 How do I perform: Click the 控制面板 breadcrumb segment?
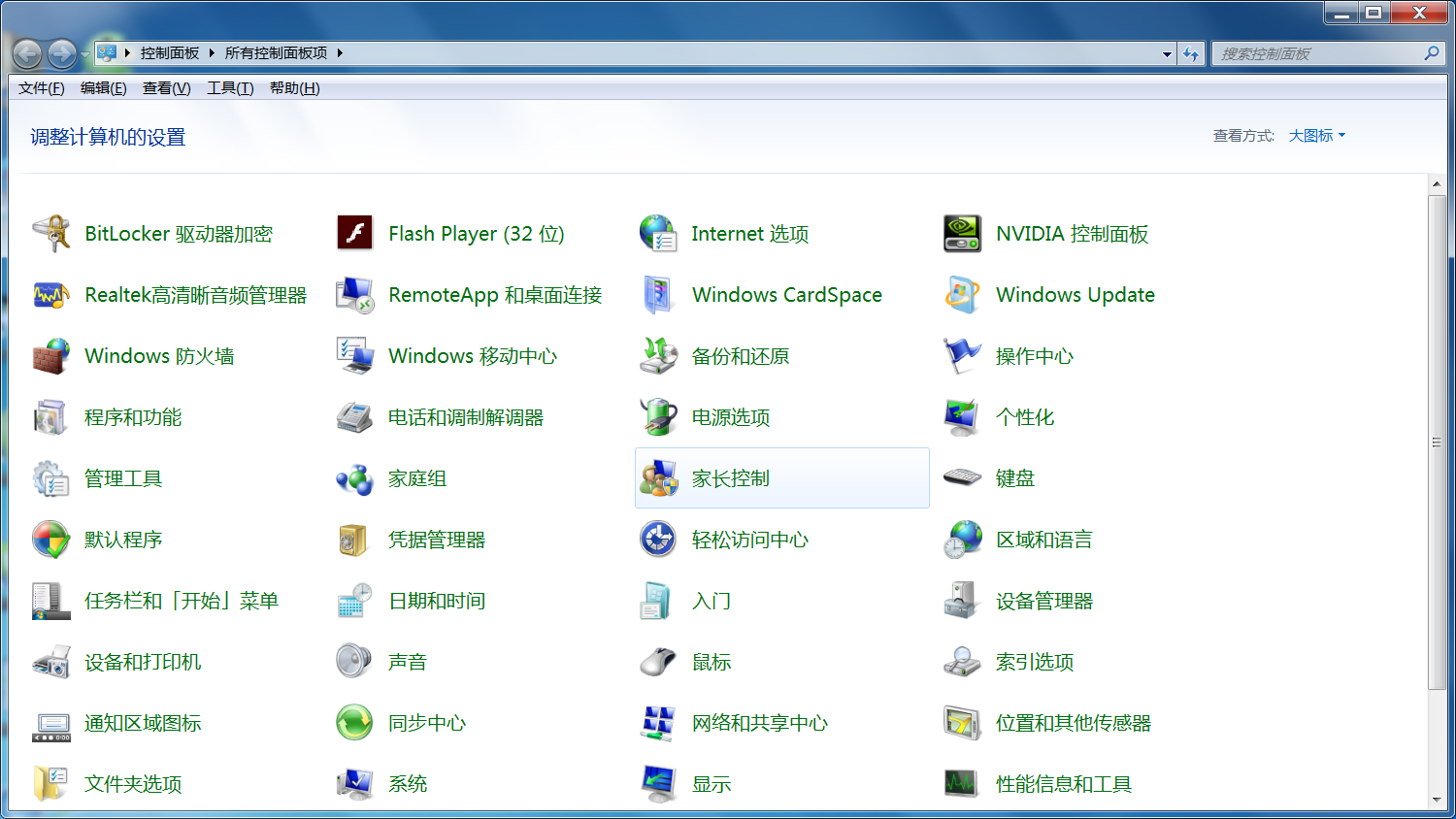[169, 53]
